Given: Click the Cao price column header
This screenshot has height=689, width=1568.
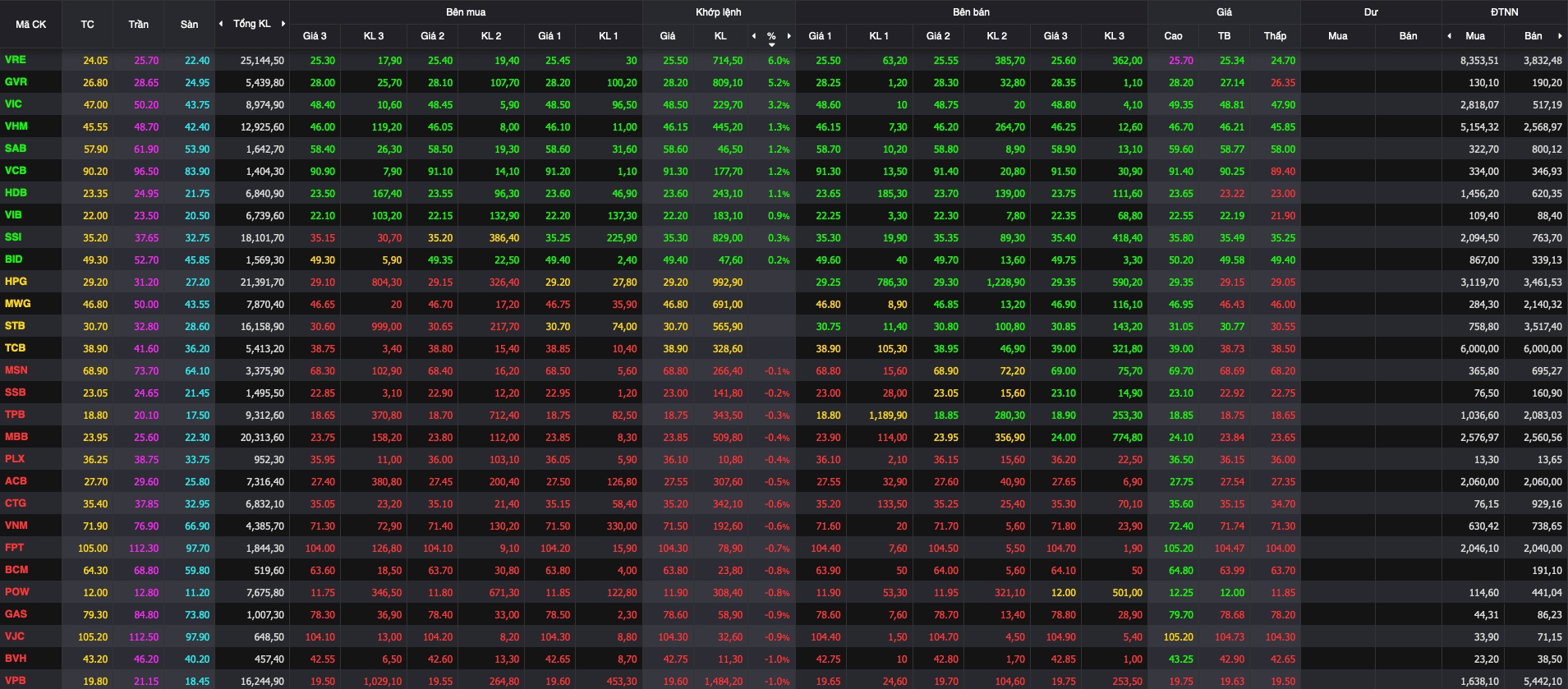Looking at the screenshot, I should pyautogui.click(x=1173, y=36).
